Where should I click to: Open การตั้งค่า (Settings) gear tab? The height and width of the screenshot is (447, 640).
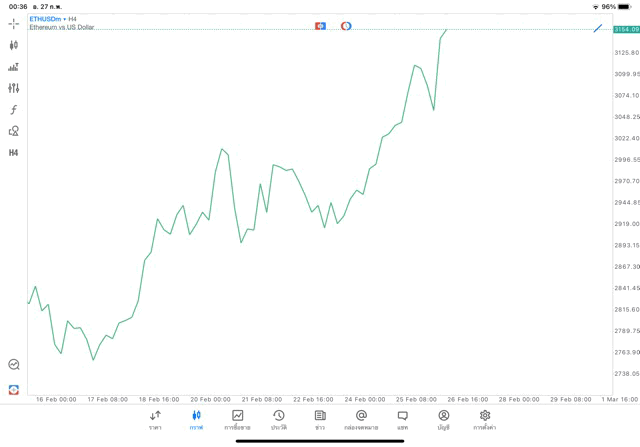point(485,419)
